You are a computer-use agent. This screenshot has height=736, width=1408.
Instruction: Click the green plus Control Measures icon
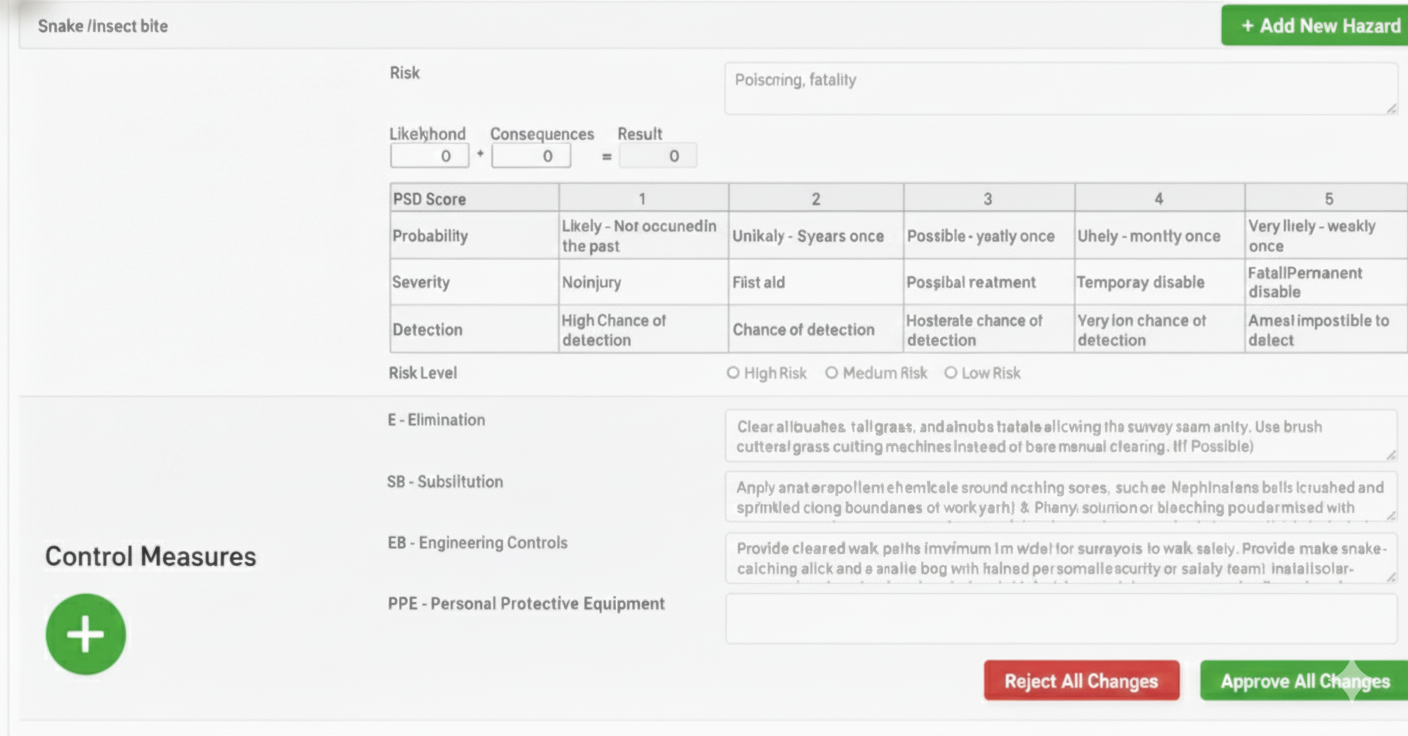pyautogui.click(x=86, y=634)
